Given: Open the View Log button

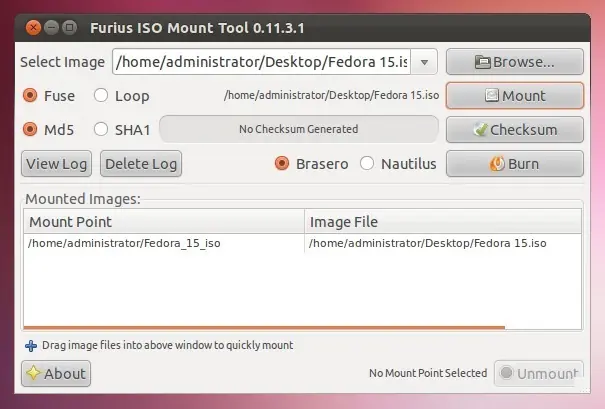Looking at the screenshot, I should click(56, 164).
